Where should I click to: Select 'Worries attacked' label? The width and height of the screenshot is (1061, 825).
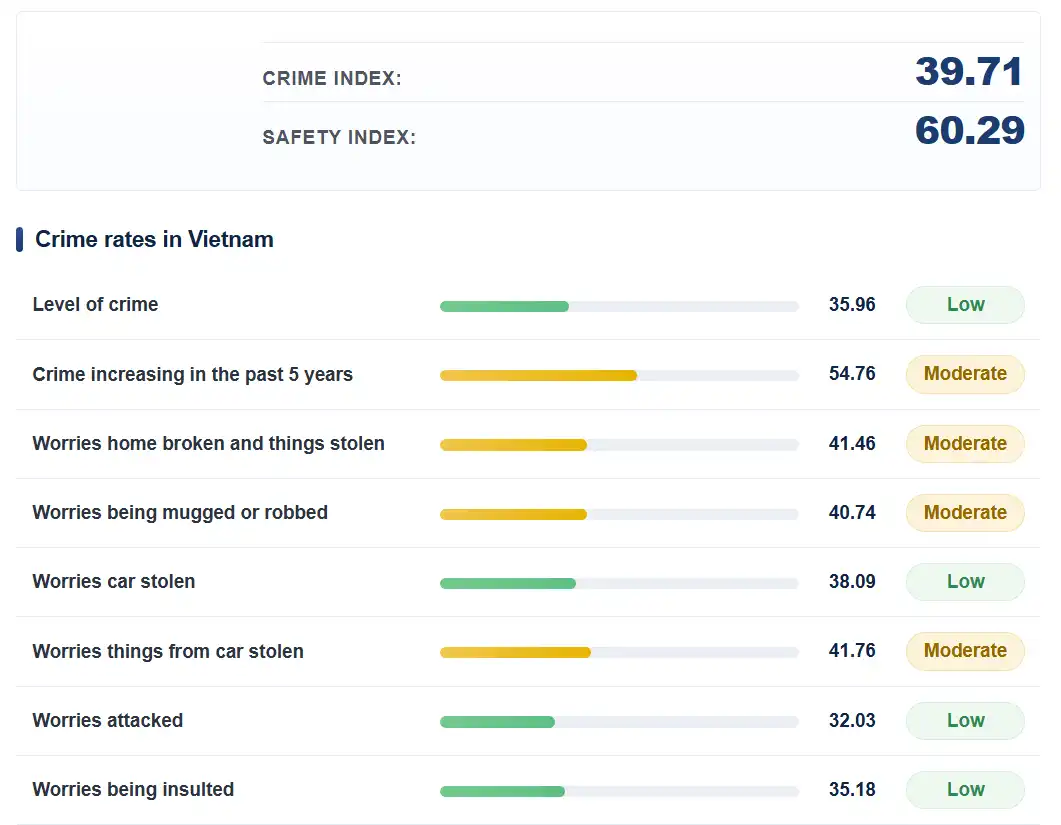[108, 720]
